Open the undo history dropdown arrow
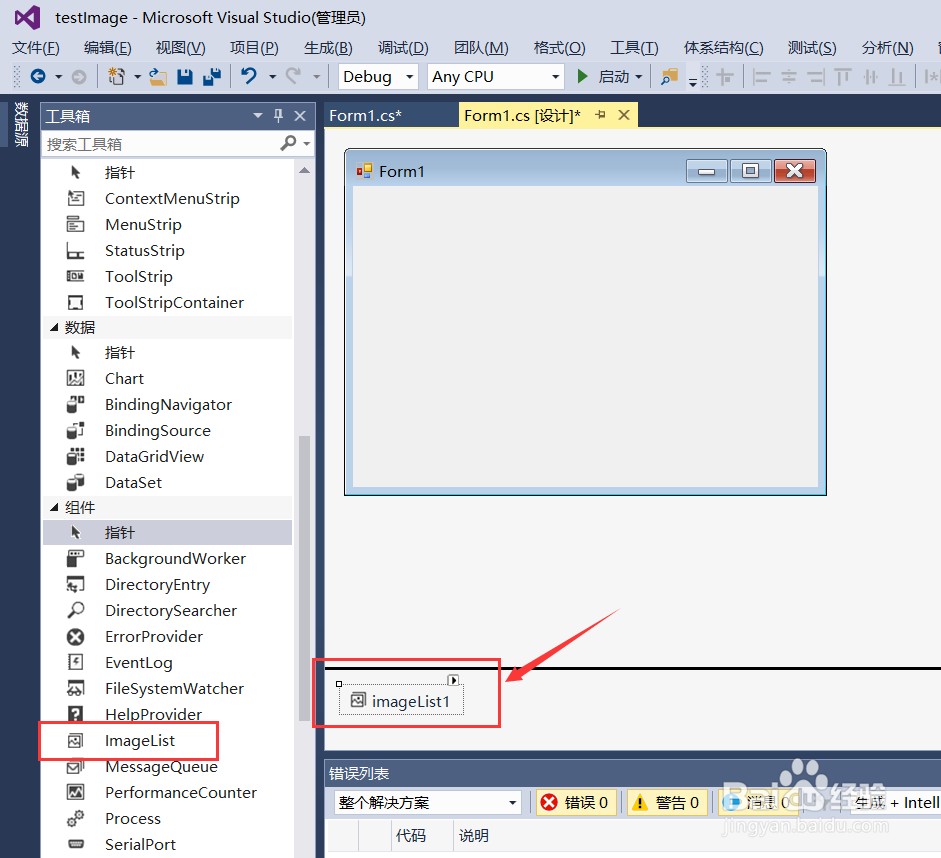941x858 pixels. click(x=272, y=77)
